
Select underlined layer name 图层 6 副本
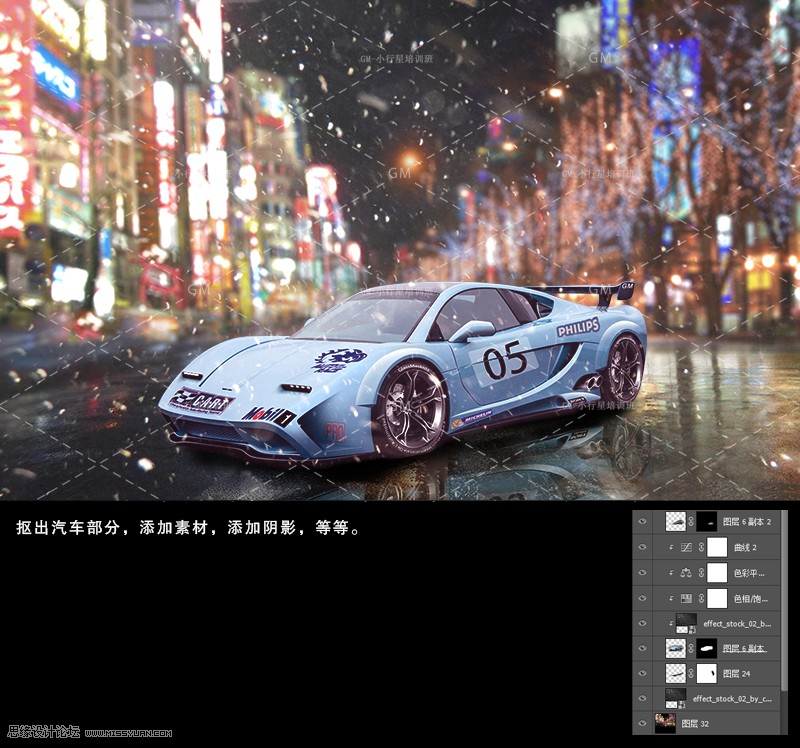[744, 649]
